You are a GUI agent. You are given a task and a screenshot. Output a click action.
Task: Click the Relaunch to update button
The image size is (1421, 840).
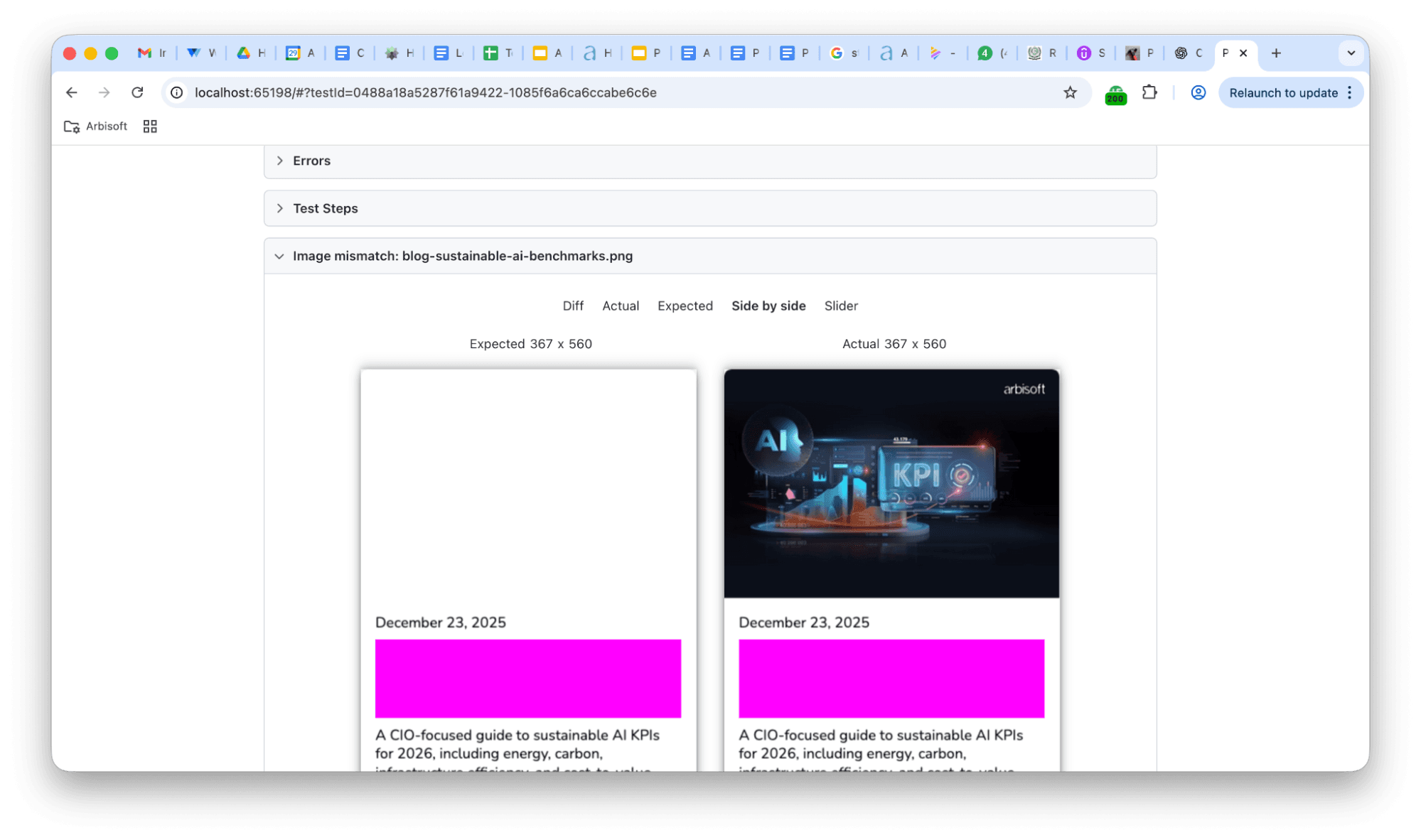[1283, 92]
